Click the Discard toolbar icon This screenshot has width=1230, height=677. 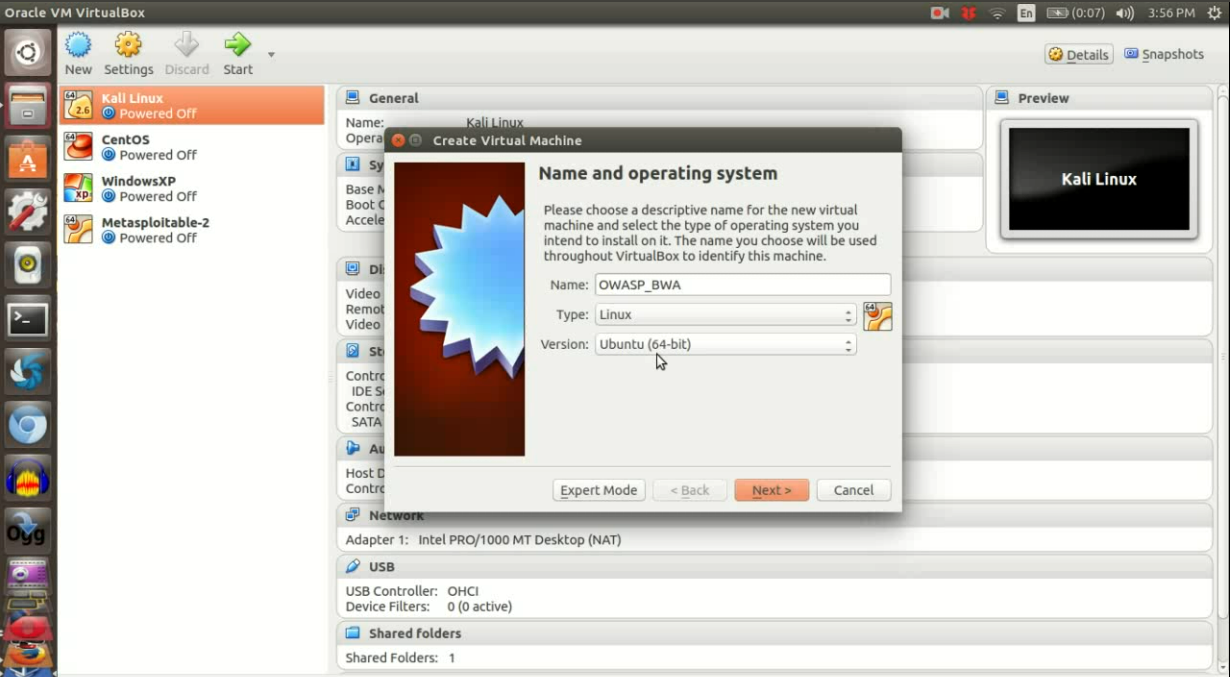[x=187, y=46]
